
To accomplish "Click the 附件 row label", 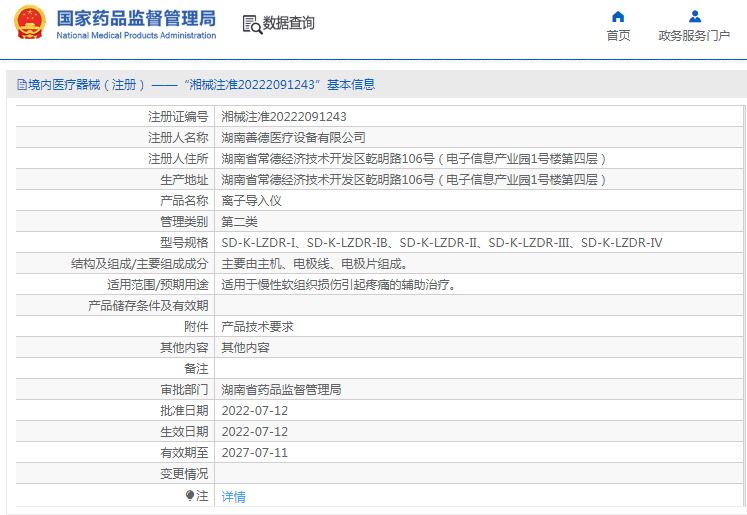I will pyautogui.click(x=196, y=327).
